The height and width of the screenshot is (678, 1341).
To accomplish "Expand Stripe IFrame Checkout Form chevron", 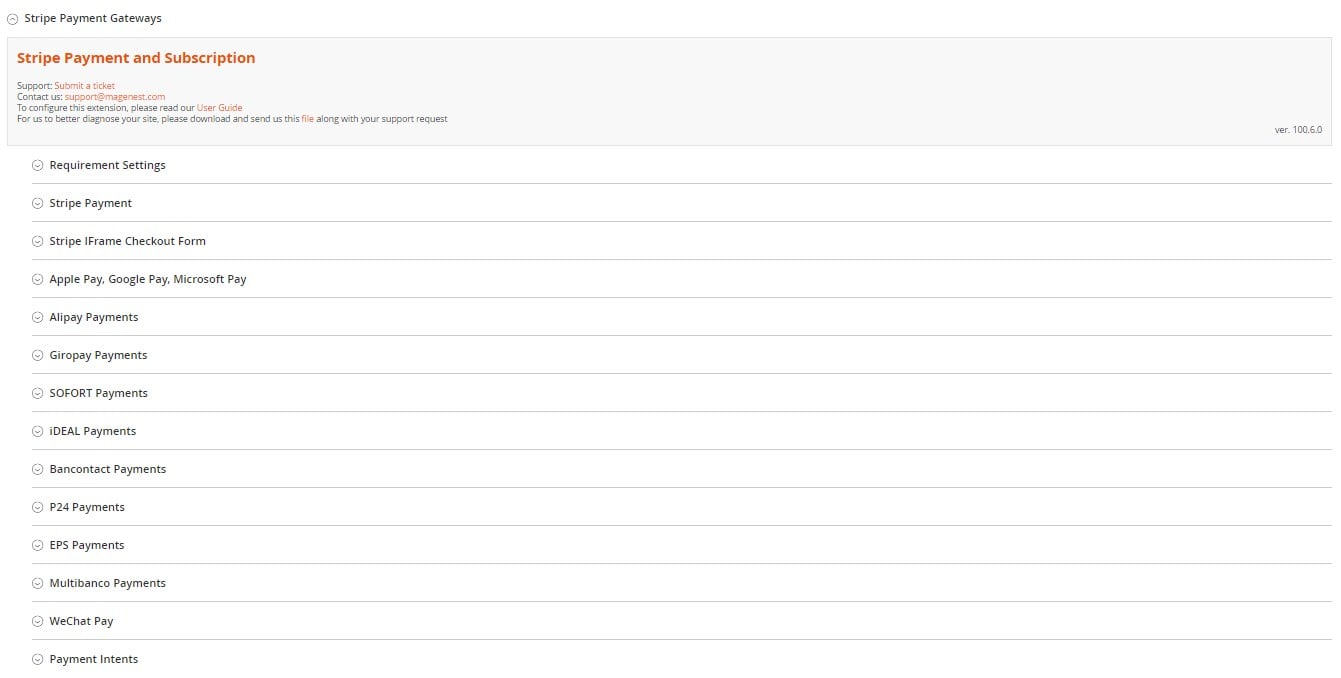I will pos(38,242).
